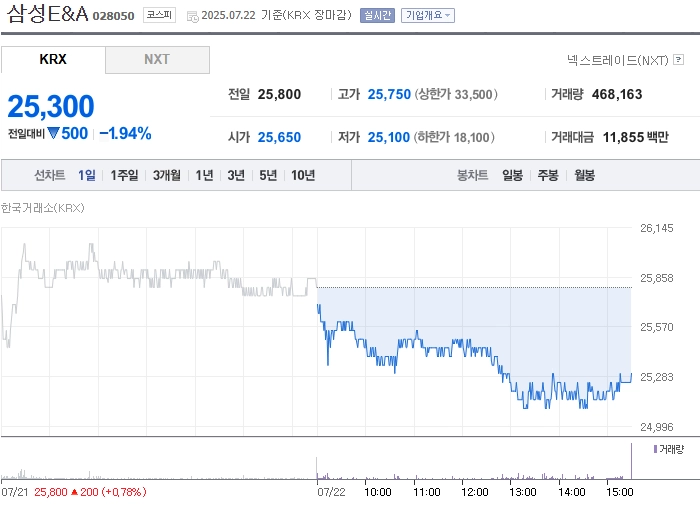Screen dimensions: 700x505
Task: Click the 26,145 y-axis label
Action: [x=657, y=228]
